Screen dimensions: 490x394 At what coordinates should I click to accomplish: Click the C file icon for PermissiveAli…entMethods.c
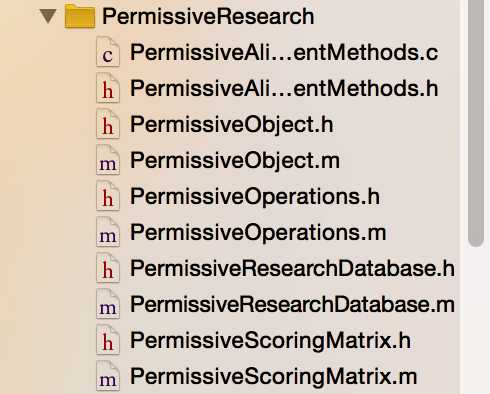click(108, 52)
